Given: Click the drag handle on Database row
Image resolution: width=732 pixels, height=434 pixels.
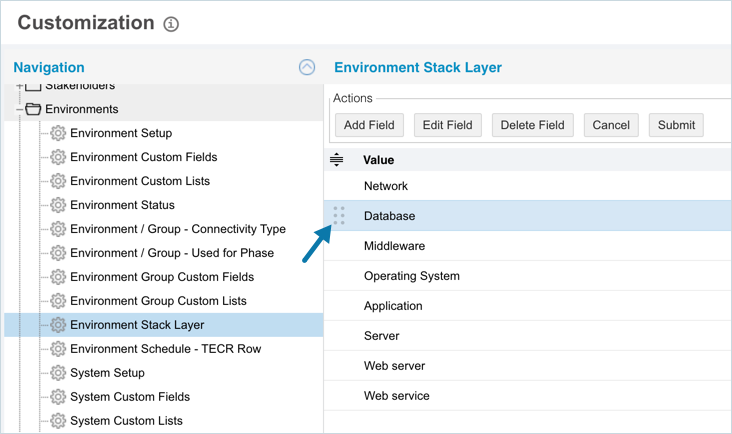Looking at the screenshot, I should click(339, 216).
